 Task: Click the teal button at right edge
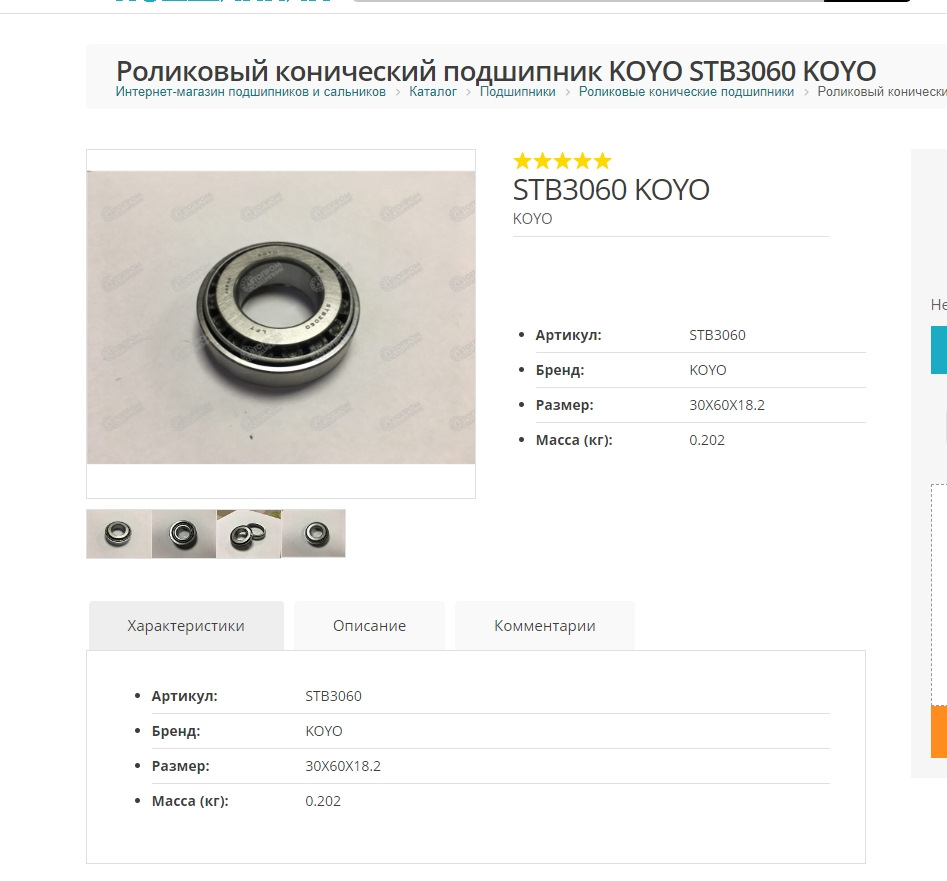[939, 350]
